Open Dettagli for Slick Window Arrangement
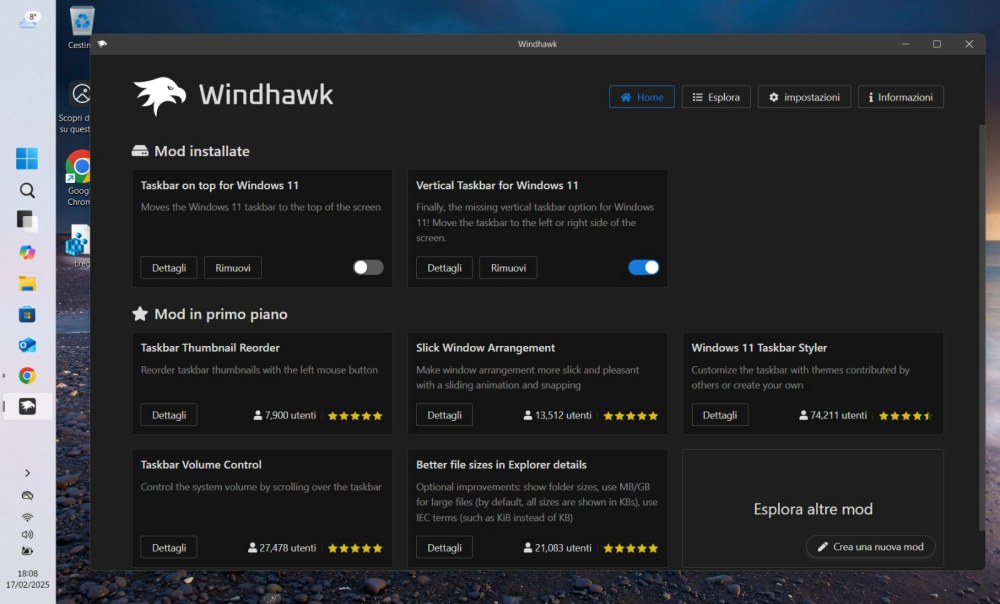 [445, 415]
